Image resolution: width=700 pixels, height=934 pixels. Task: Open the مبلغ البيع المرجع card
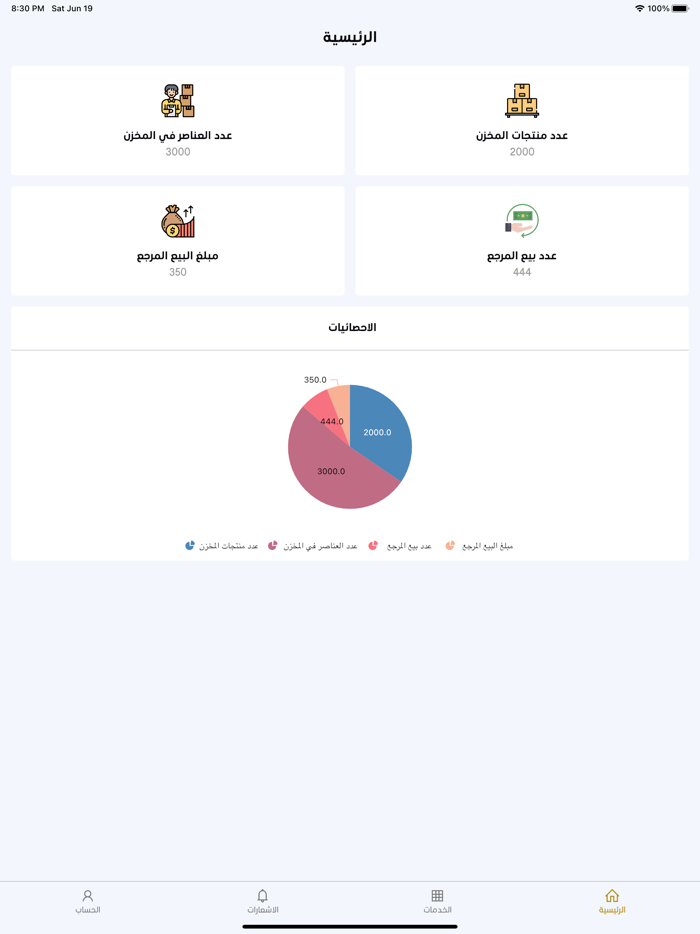tap(177, 240)
